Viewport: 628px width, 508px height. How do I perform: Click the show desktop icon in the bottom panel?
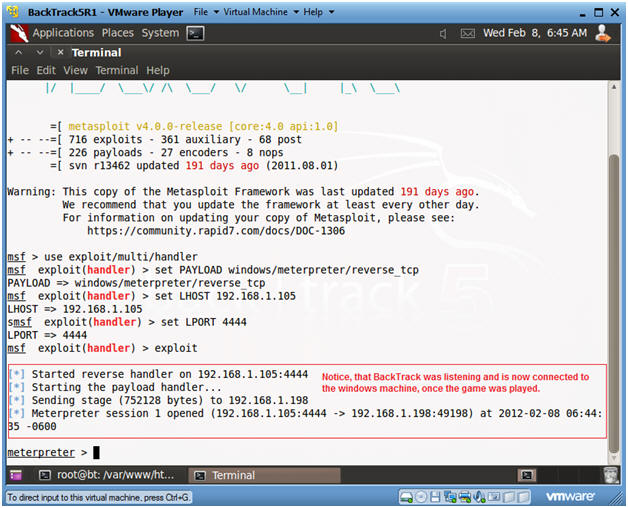16,475
